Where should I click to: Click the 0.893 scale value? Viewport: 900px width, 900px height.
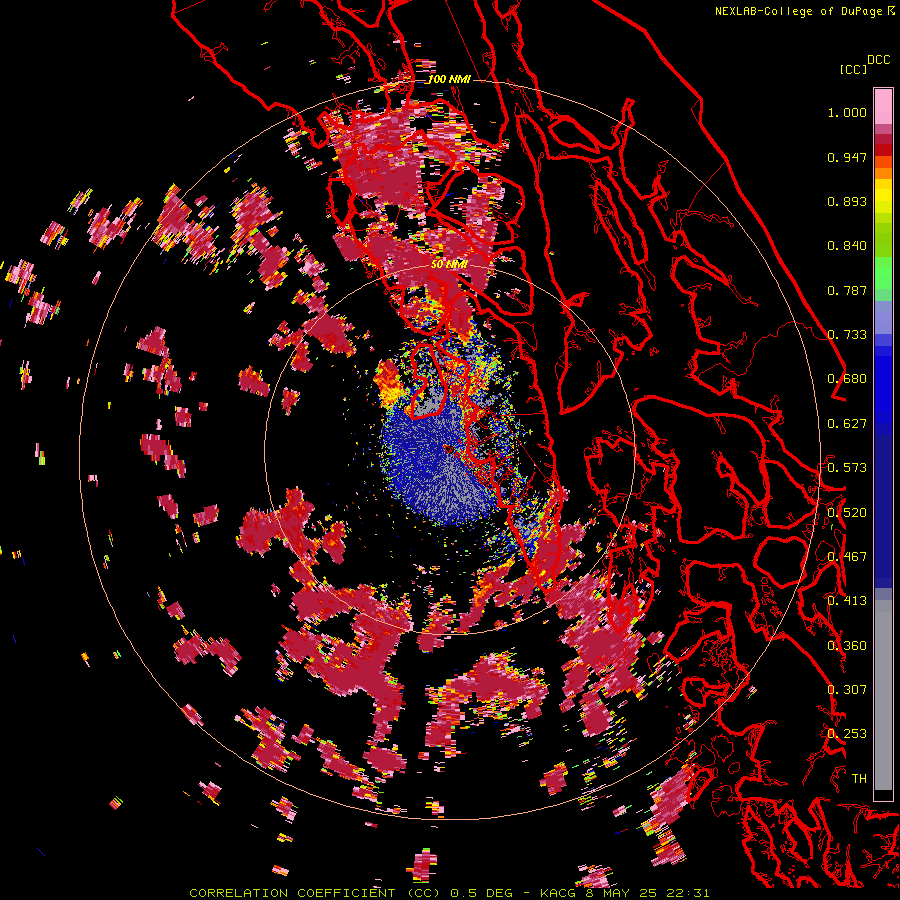[847, 201]
